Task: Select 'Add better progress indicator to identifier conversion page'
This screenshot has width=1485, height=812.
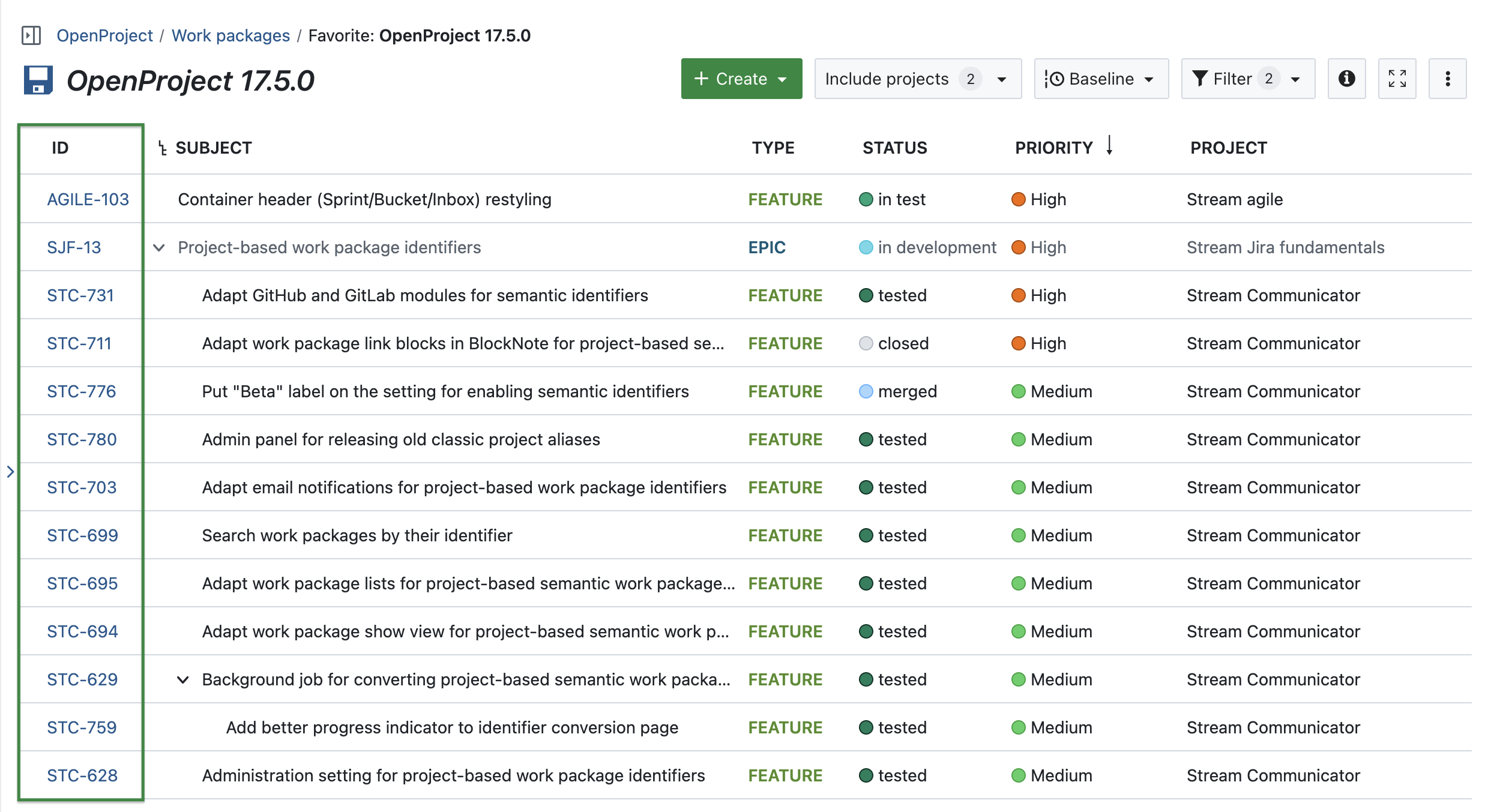Action: point(452,727)
